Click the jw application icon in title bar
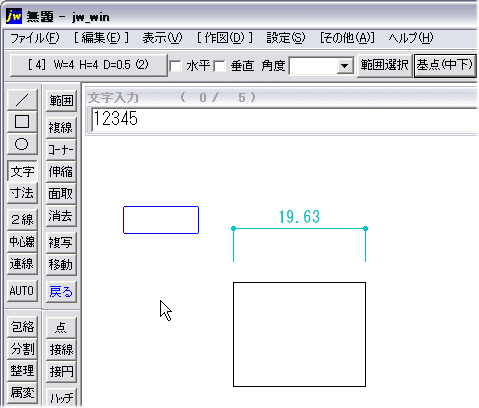Image resolution: width=479 pixels, height=408 pixels. [x=14, y=16]
